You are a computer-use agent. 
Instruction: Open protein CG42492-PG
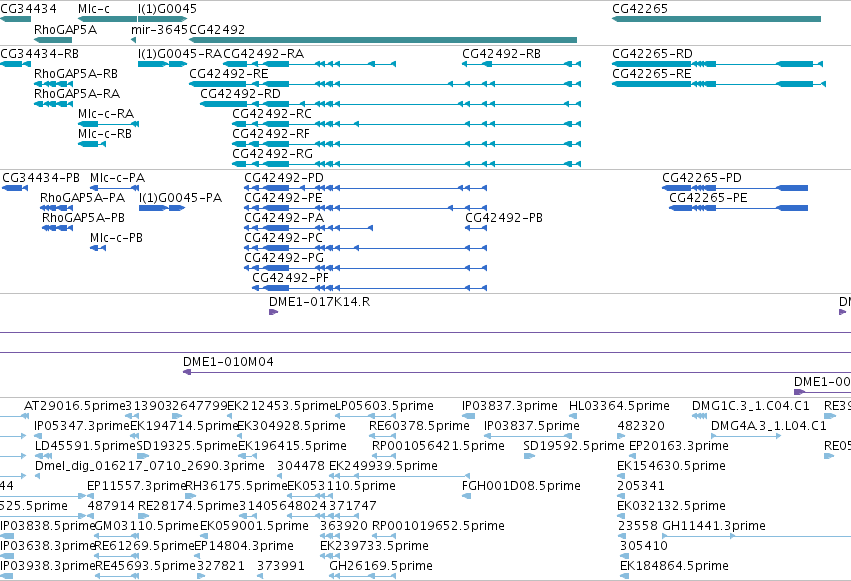[x=366, y=268]
